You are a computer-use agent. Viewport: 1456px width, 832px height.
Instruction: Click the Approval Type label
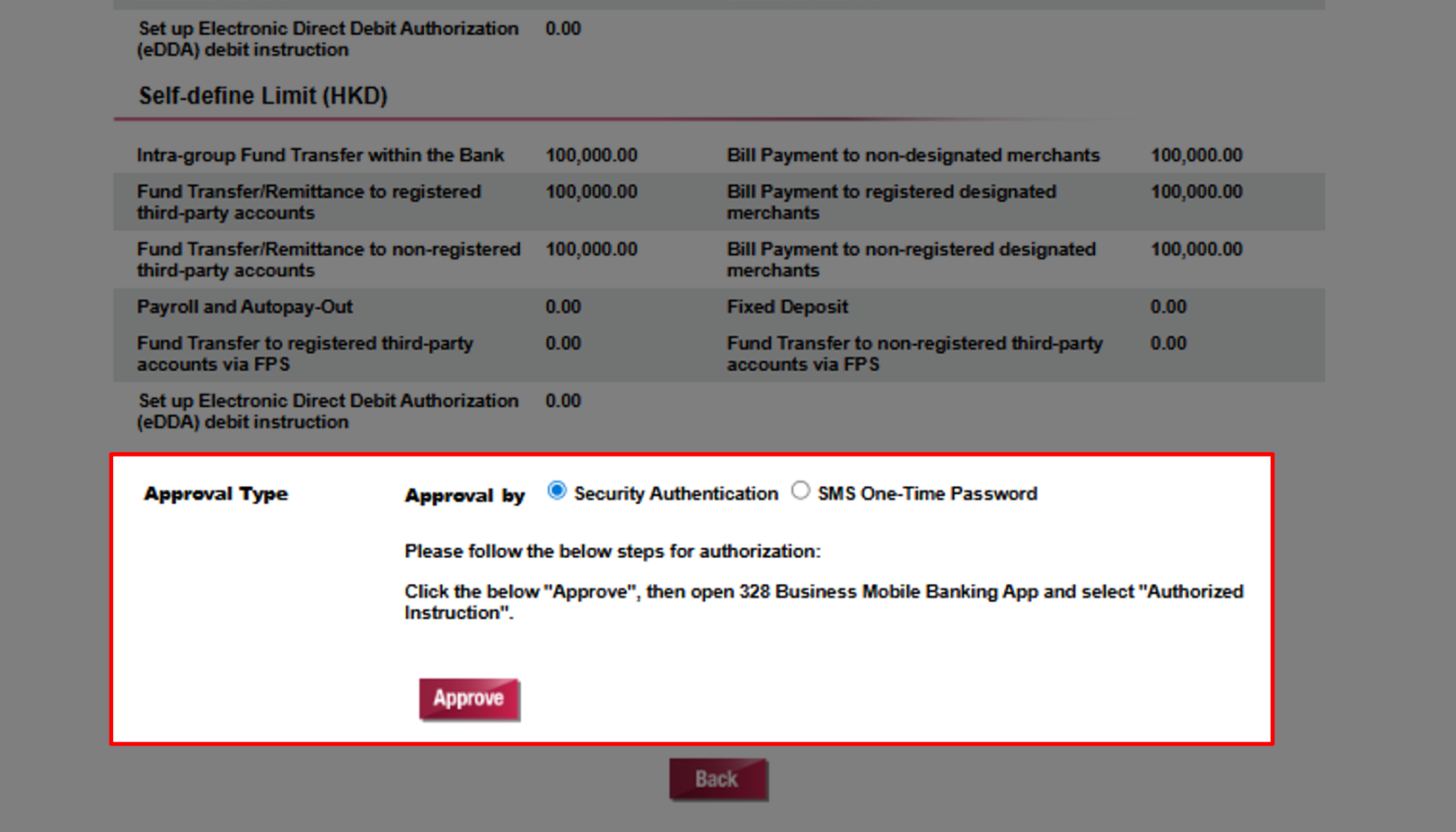pyautogui.click(x=216, y=493)
